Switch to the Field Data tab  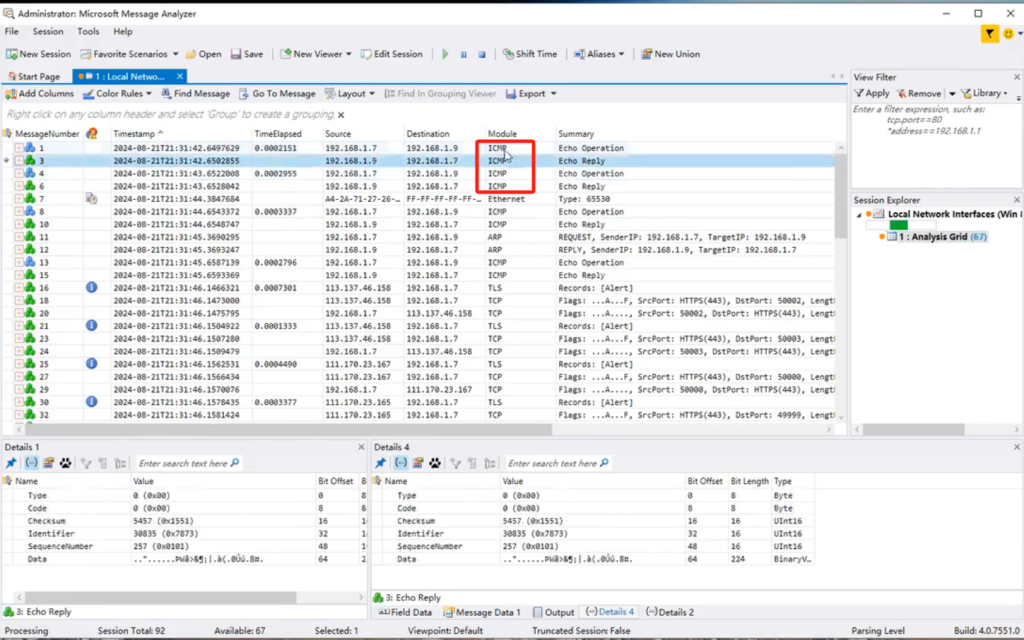[406, 613]
